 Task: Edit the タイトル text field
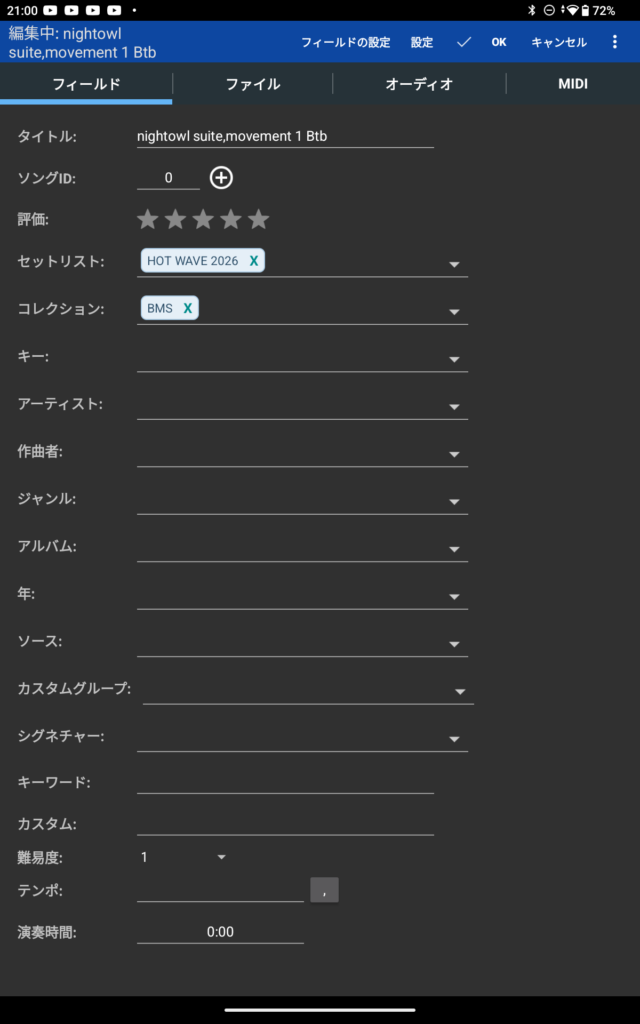coord(285,136)
